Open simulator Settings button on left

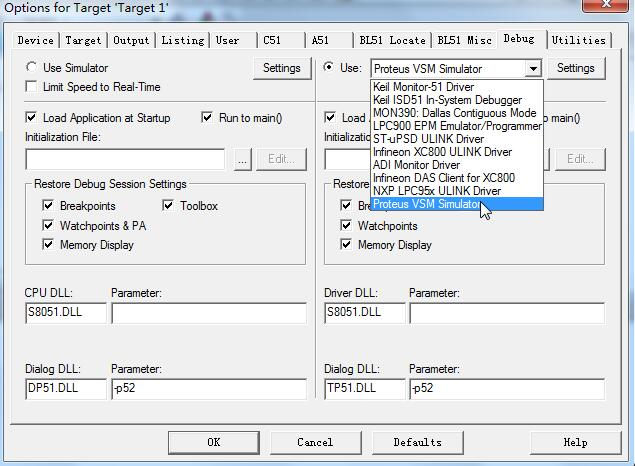click(282, 68)
